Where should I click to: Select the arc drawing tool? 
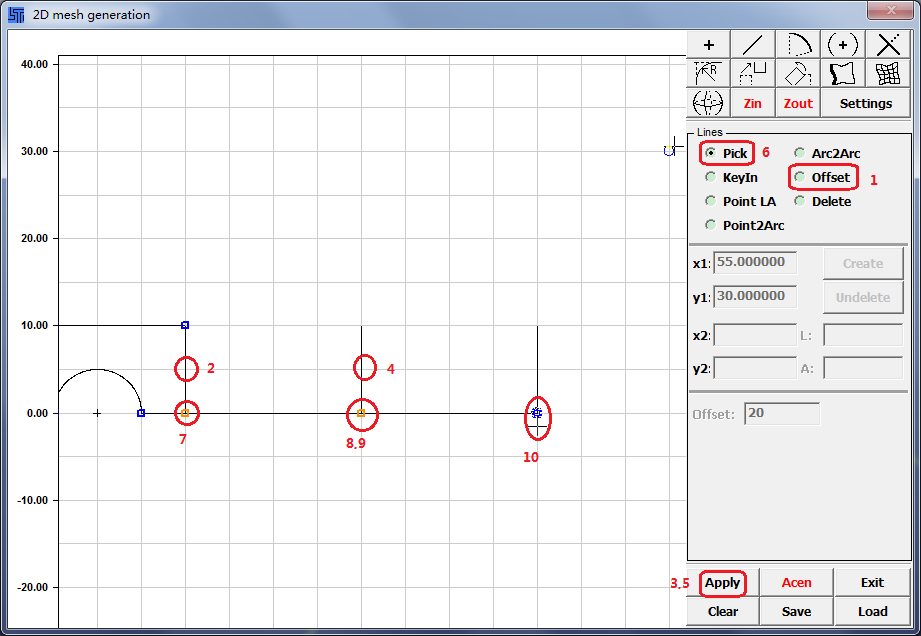[x=798, y=45]
